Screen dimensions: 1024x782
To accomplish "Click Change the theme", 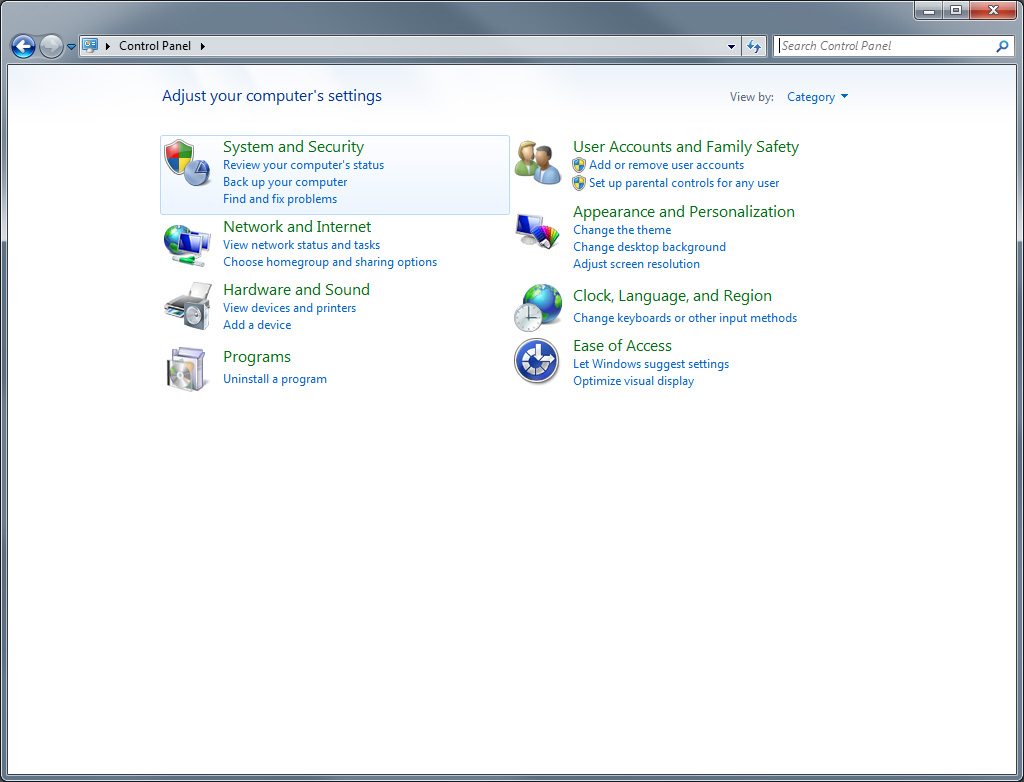I will [x=622, y=230].
